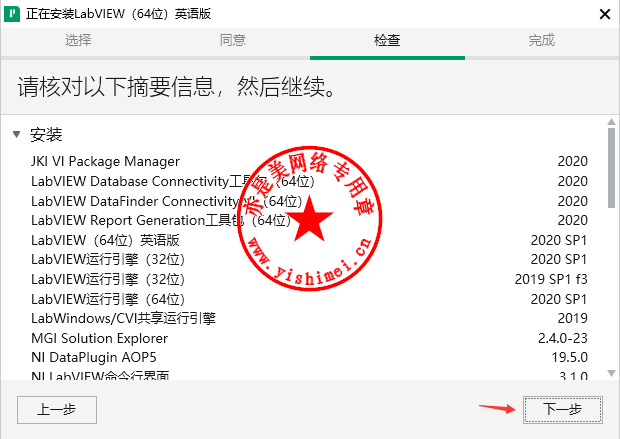Collapse the 安装 section triangle

16,134
